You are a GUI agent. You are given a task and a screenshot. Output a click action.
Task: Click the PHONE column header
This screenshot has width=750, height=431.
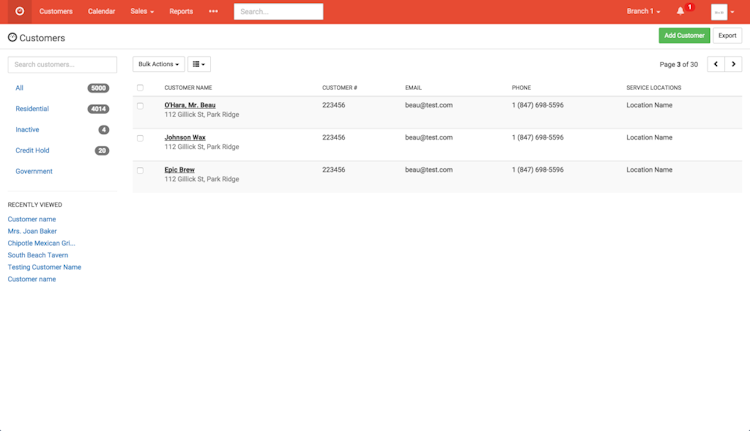point(521,88)
